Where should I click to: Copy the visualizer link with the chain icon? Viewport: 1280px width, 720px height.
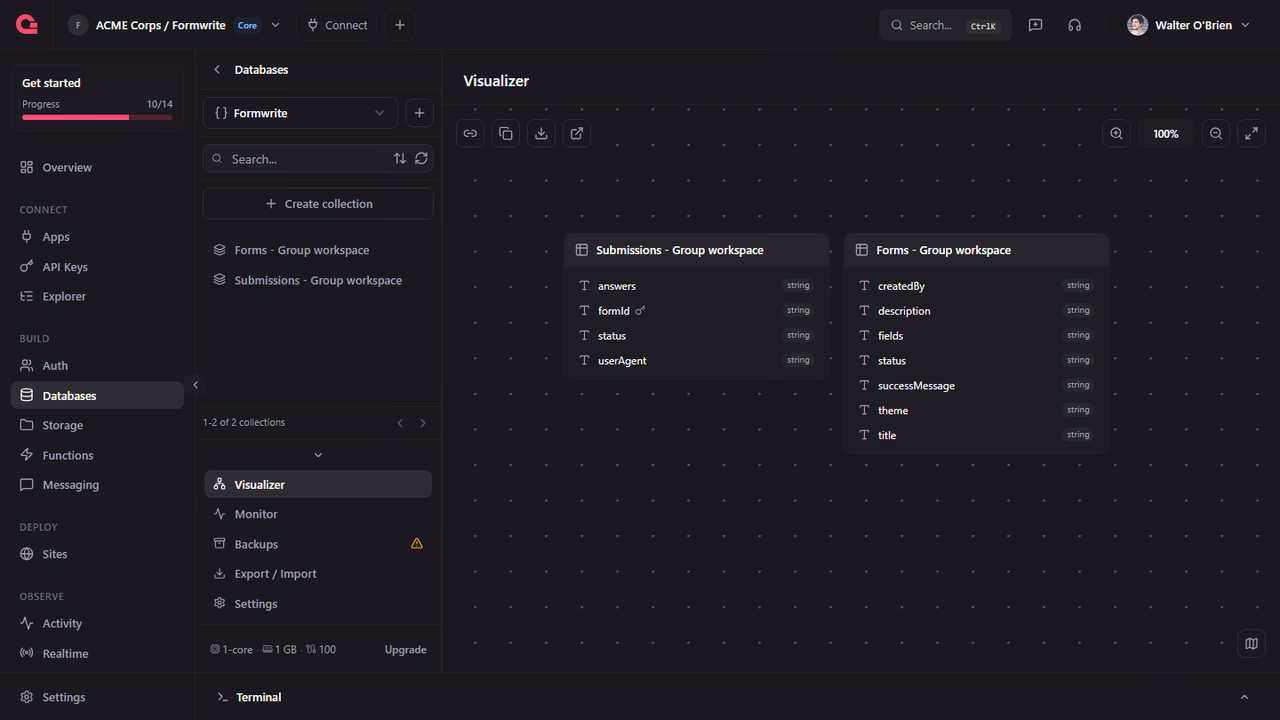(470, 133)
